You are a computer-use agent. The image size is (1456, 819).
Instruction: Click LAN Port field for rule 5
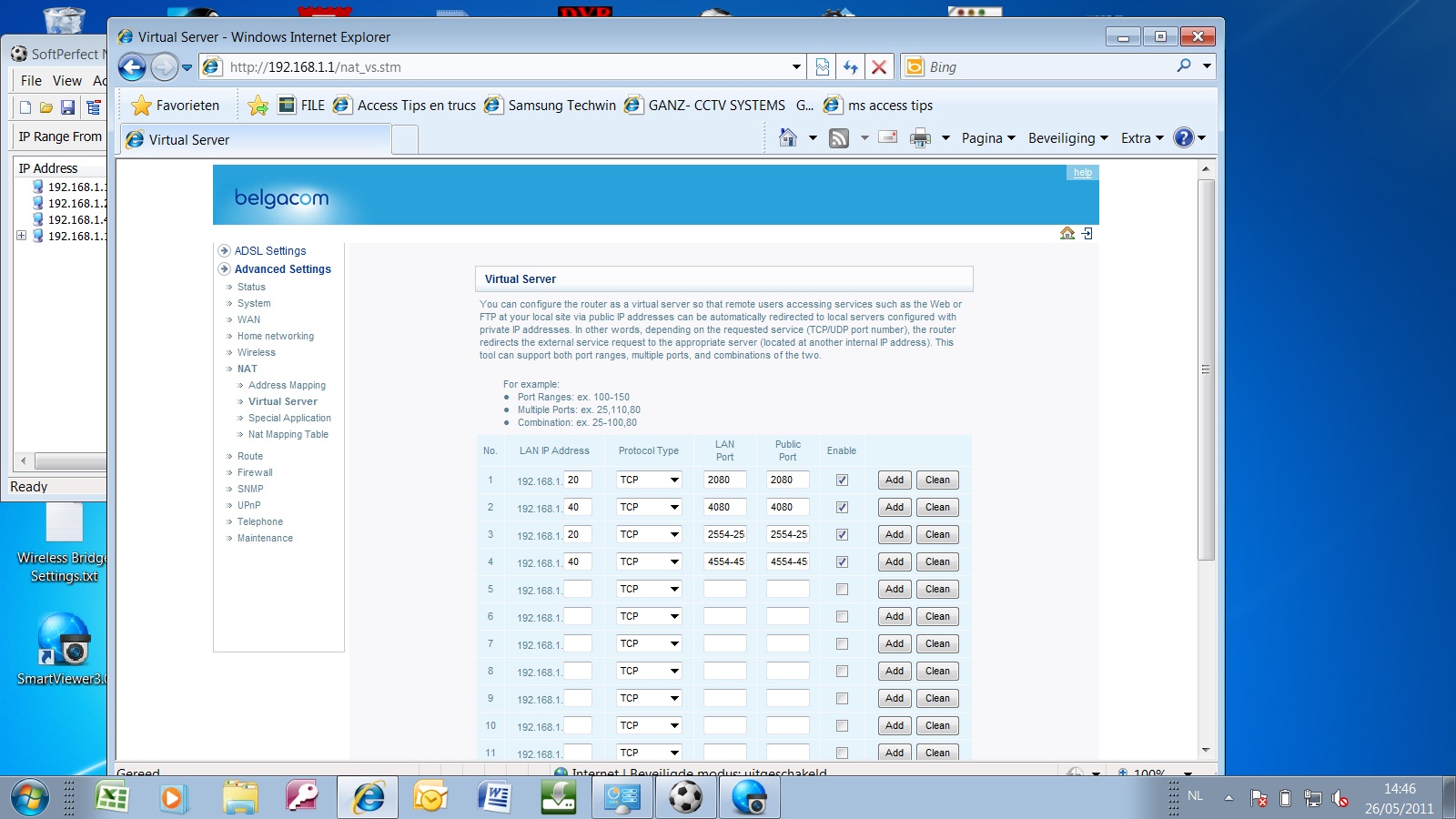point(724,589)
